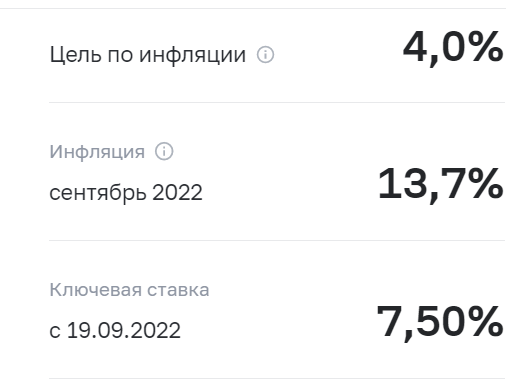Select the сентябрь 2022 date text
Image resolution: width=530 pixels, height=391 pixels.
[x=126, y=193]
